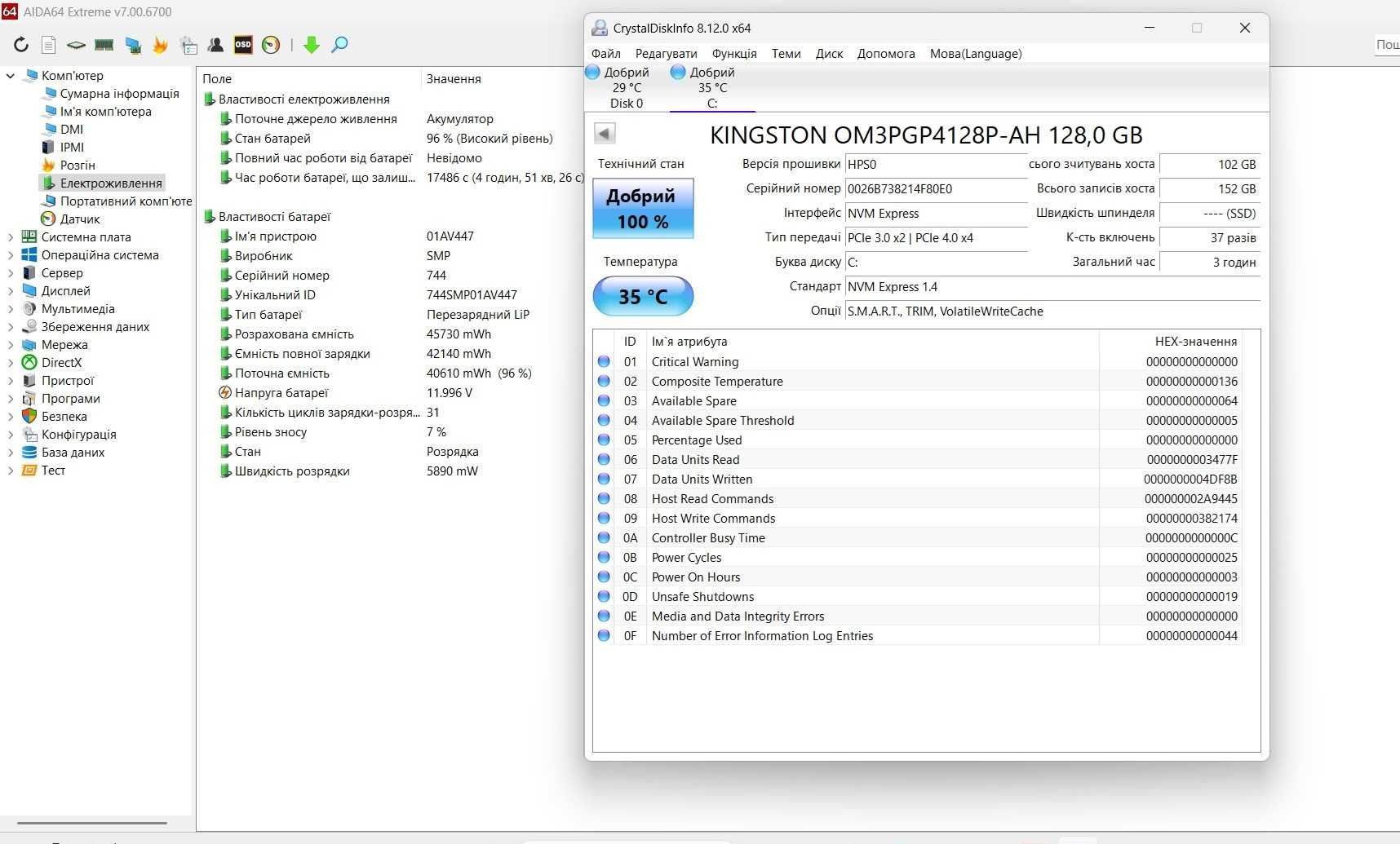This screenshot has width=1400, height=844.
Task: Select Ім'я комп'ютера tree item
Action: coord(105,111)
